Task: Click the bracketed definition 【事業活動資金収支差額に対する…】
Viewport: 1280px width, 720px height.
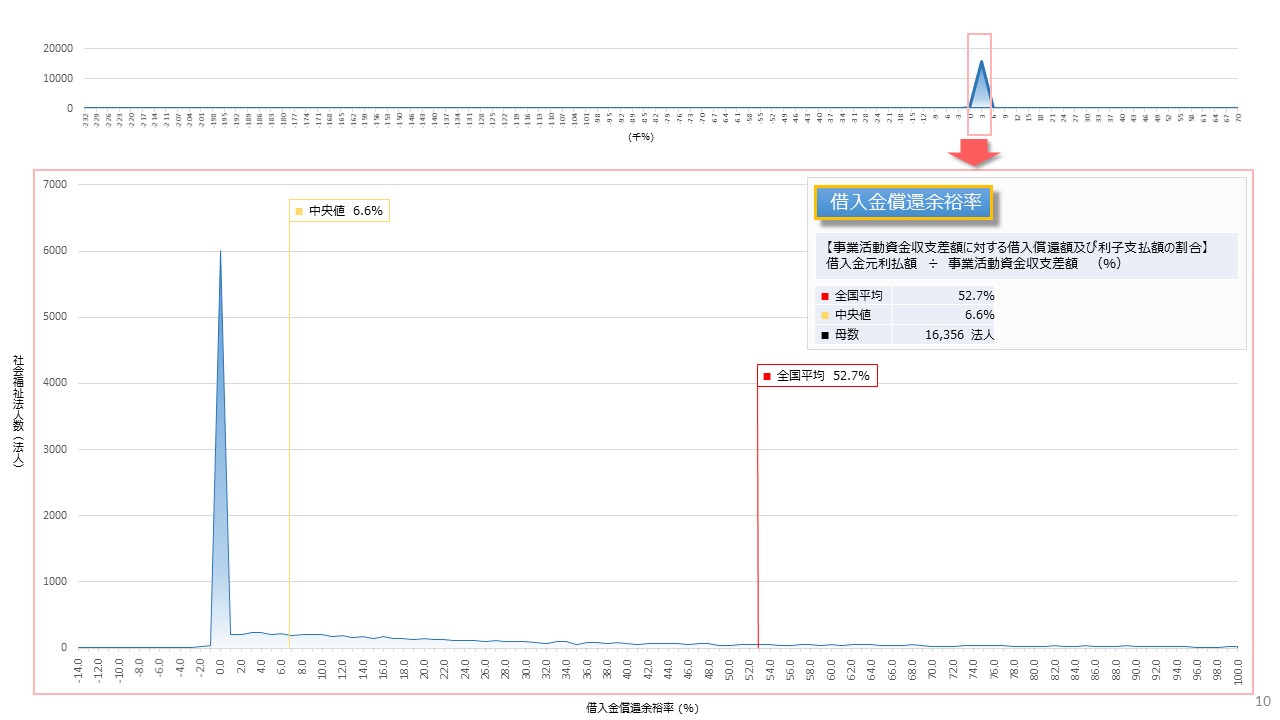Action: point(1018,246)
